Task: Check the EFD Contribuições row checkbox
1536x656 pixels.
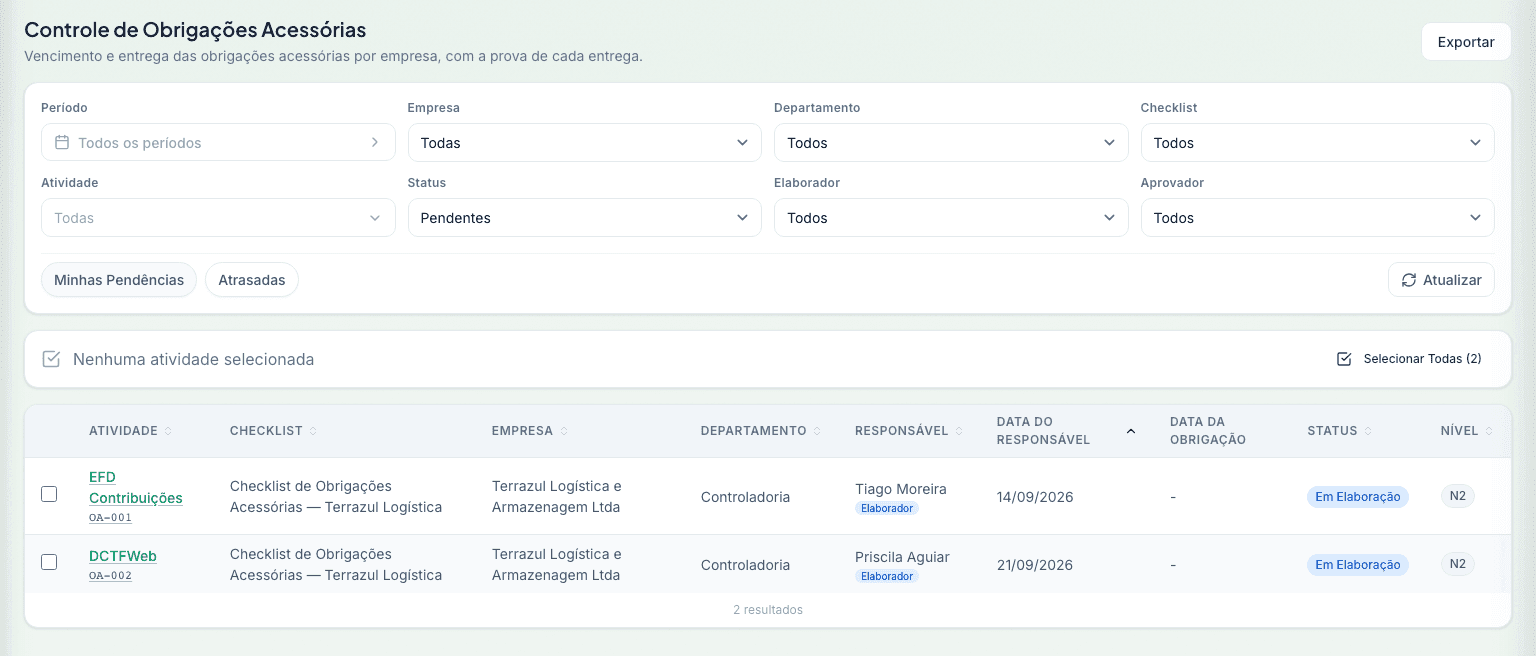Action: pos(49,494)
